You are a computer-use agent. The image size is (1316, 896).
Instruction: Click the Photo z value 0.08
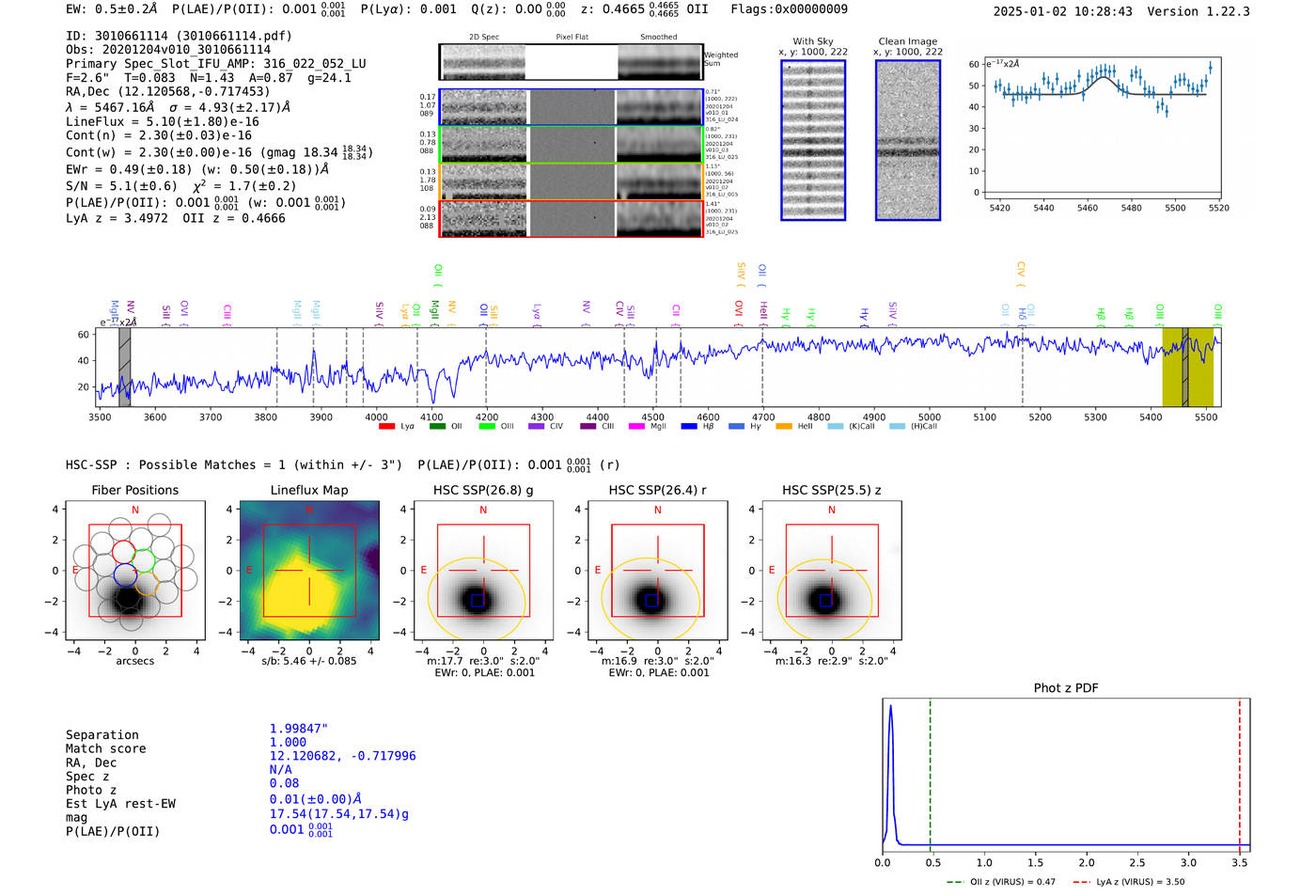click(x=284, y=783)
